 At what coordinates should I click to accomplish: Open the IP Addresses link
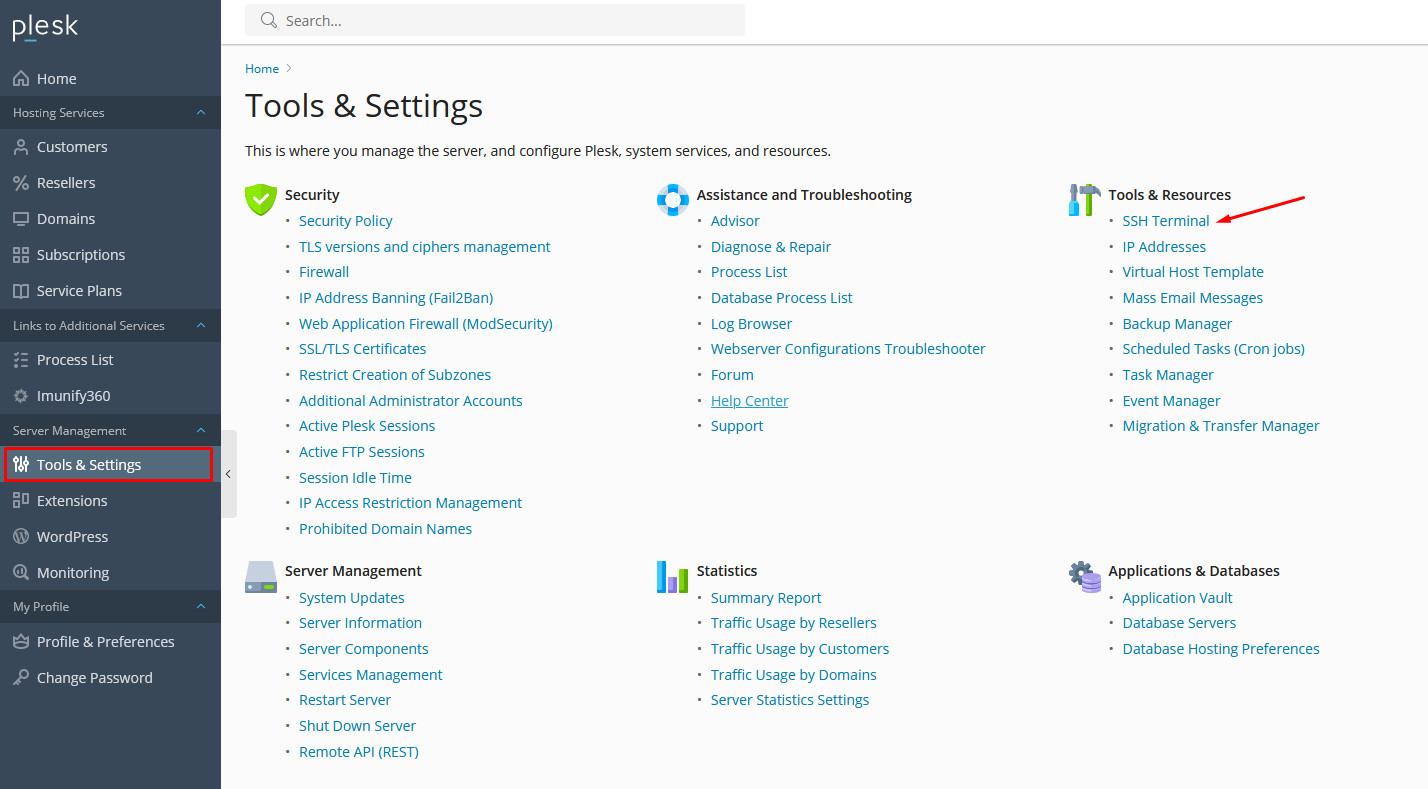tap(1164, 246)
